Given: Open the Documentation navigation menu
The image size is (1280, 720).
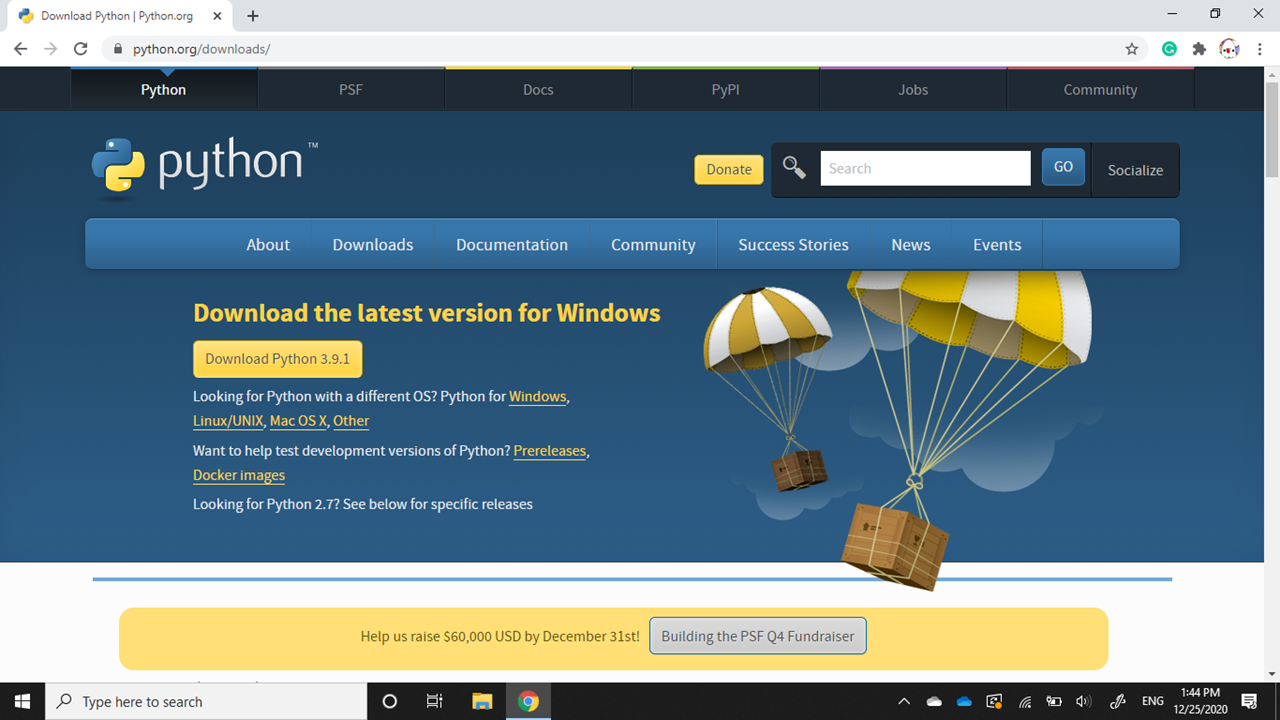Looking at the screenshot, I should click(x=511, y=245).
